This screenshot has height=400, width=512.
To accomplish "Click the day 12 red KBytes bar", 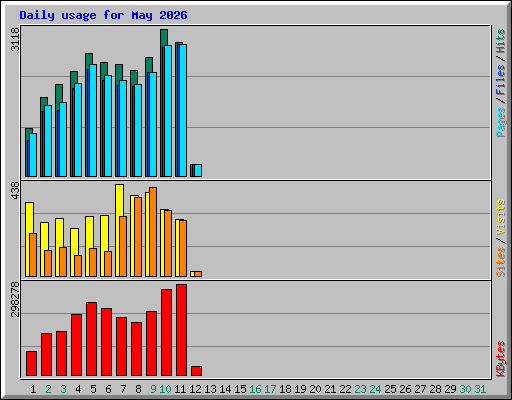I will tap(196, 371).
